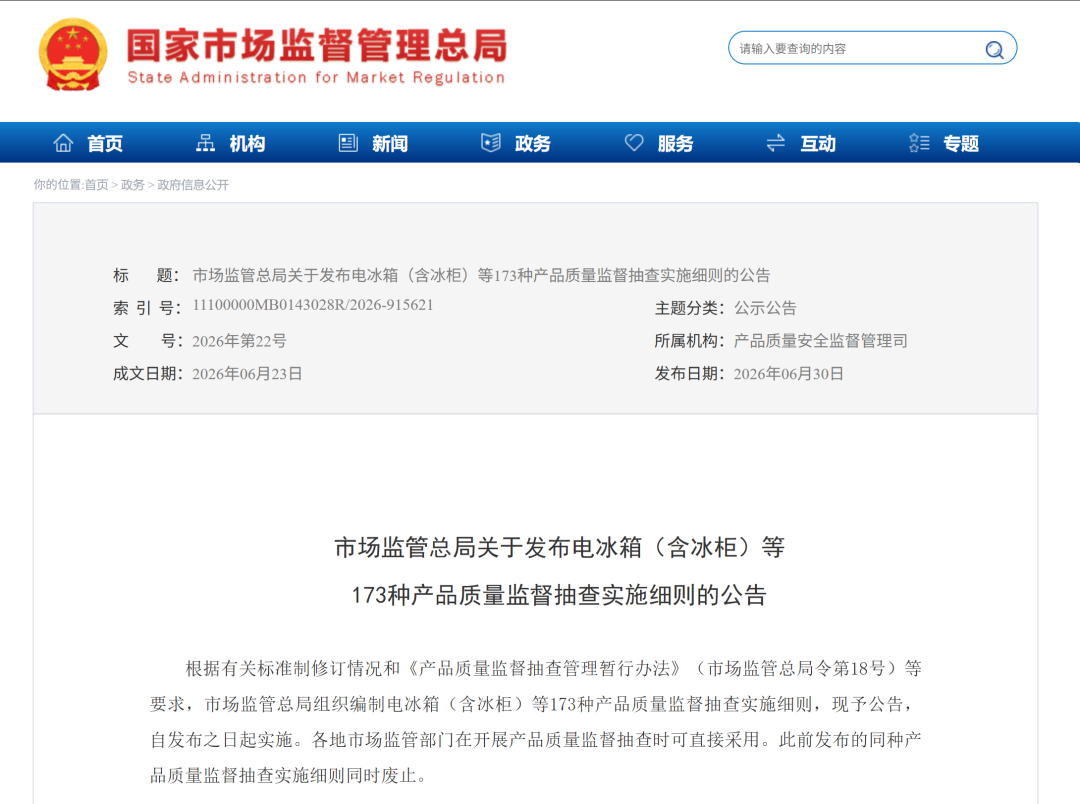Click the newspaper icon beside 新闻

pyautogui.click(x=348, y=143)
